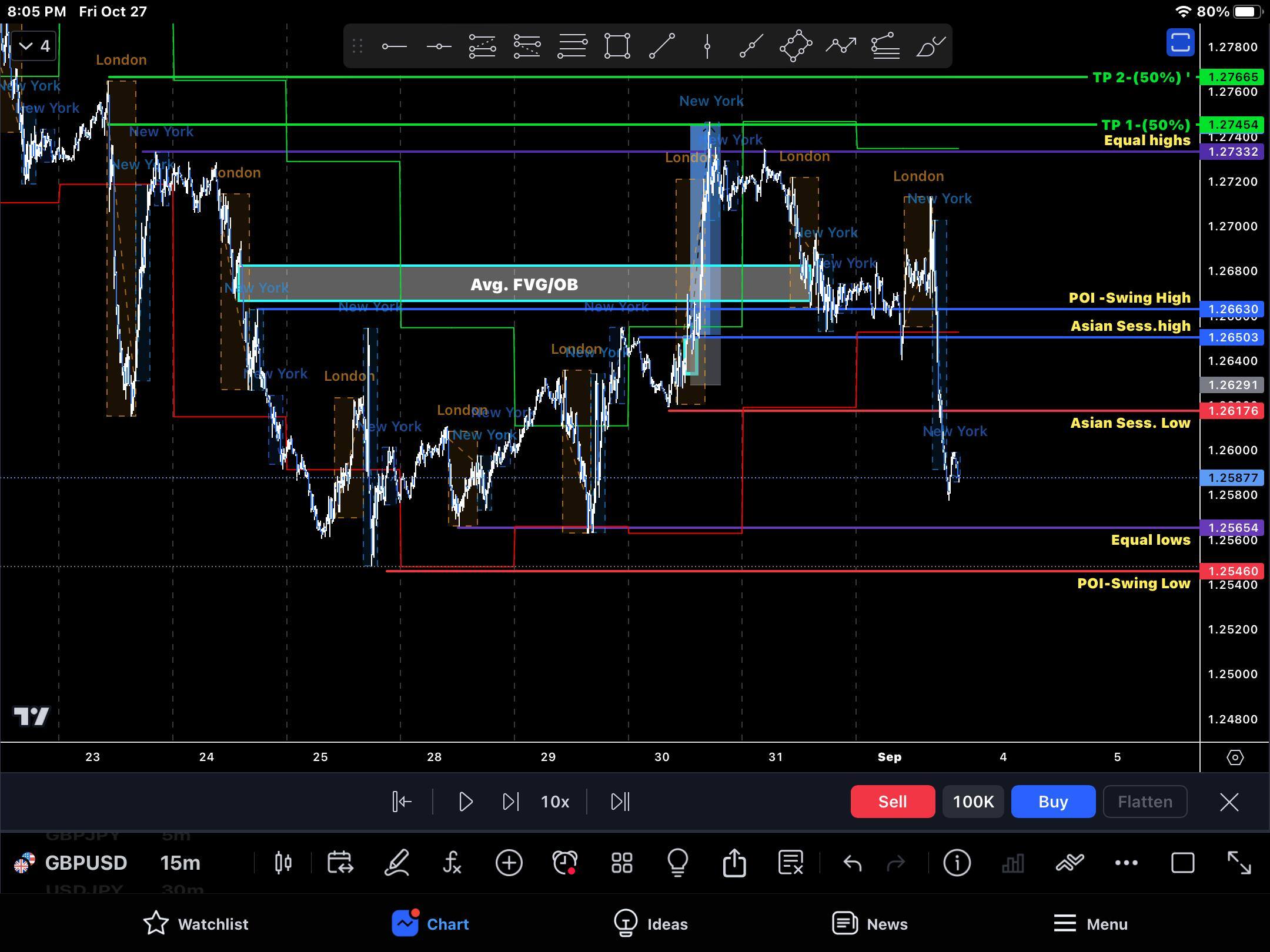The height and width of the screenshot is (952, 1270).
Task: Change the 10x replay speed control
Action: (554, 802)
